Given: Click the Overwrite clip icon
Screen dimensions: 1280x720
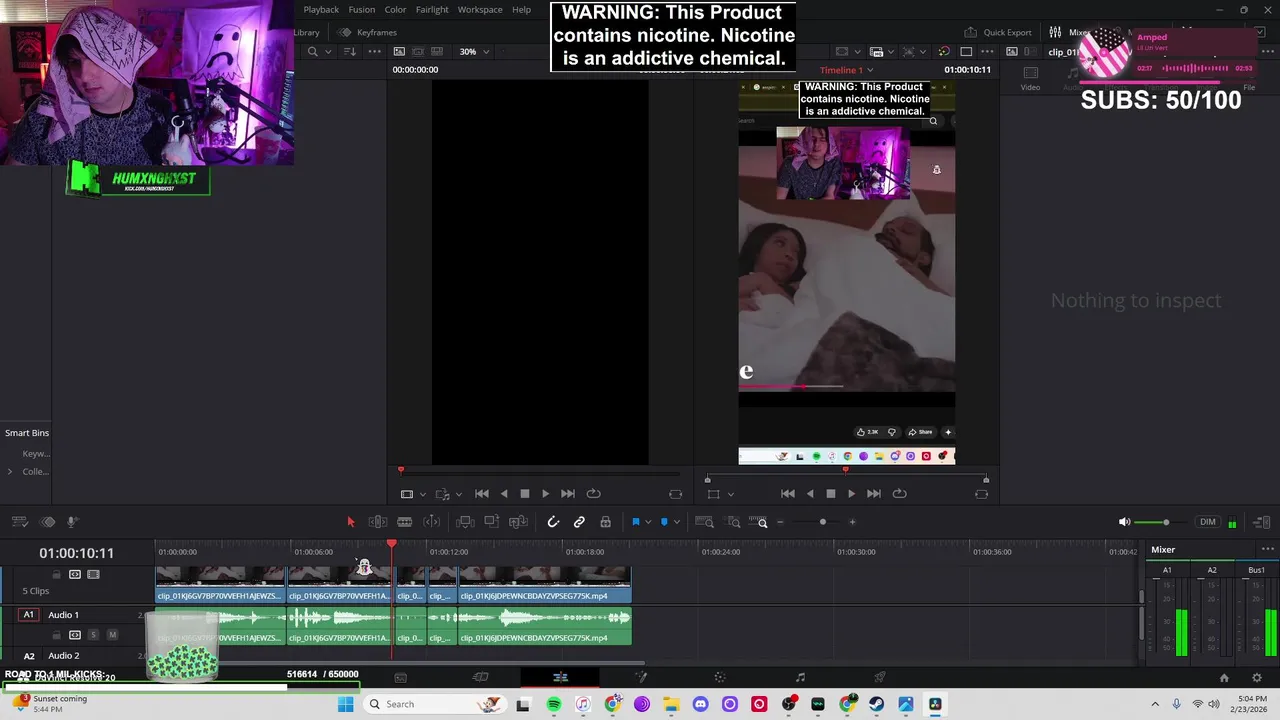Looking at the screenshot, I should click(491, 522).
